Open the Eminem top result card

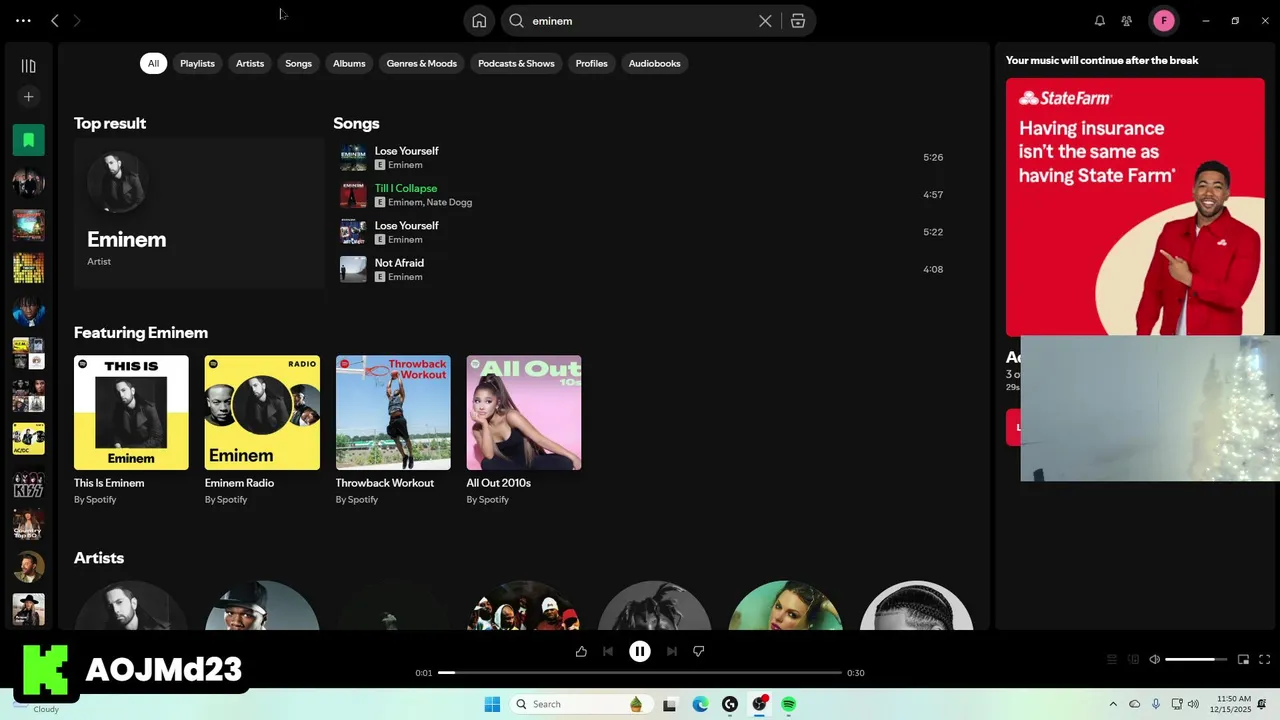[x=198, y=213]
